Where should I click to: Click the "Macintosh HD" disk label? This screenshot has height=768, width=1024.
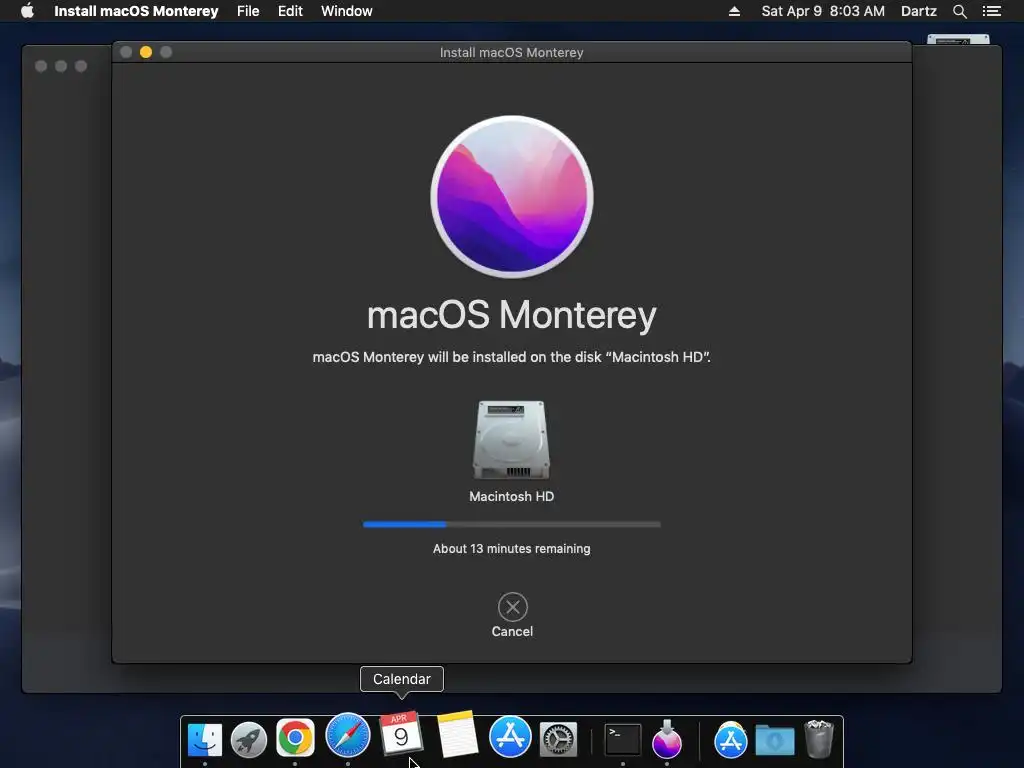tap(511, 496)
